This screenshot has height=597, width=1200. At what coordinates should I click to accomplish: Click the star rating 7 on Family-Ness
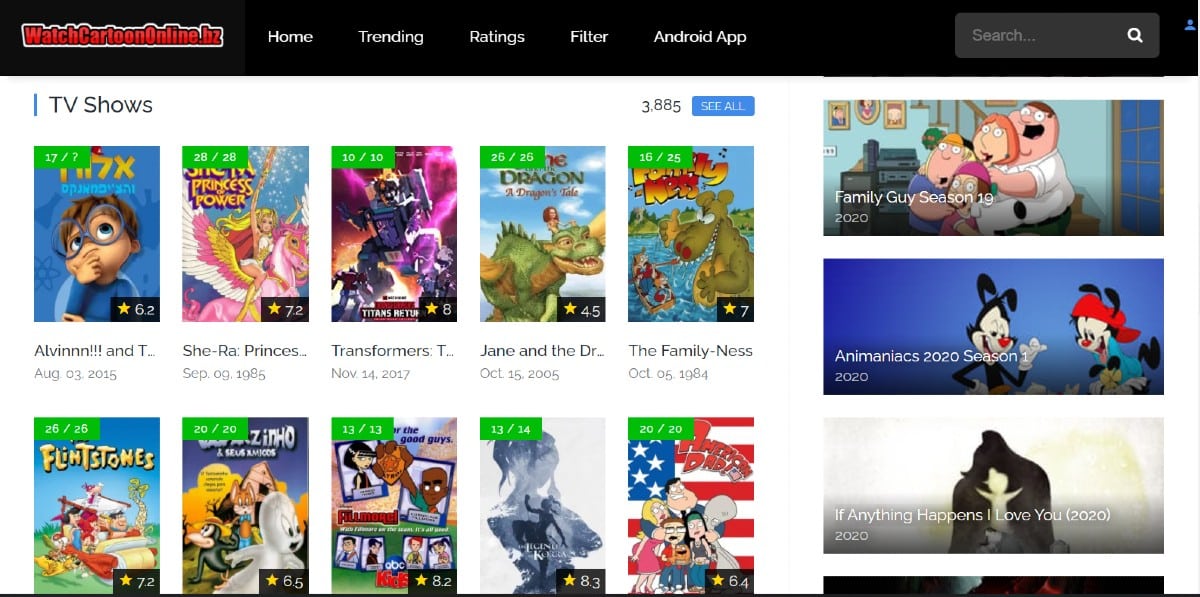click(735, 309)
